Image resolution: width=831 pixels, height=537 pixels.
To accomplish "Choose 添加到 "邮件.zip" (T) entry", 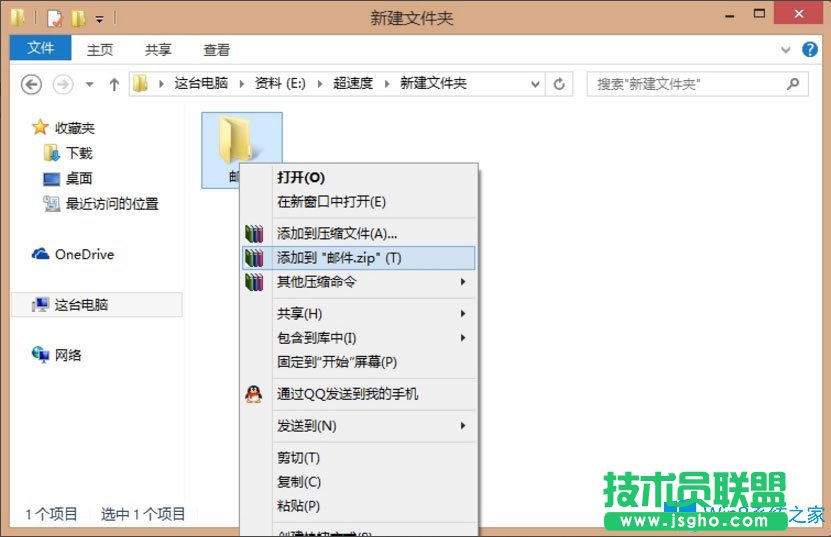I will [x=359, y=258].
